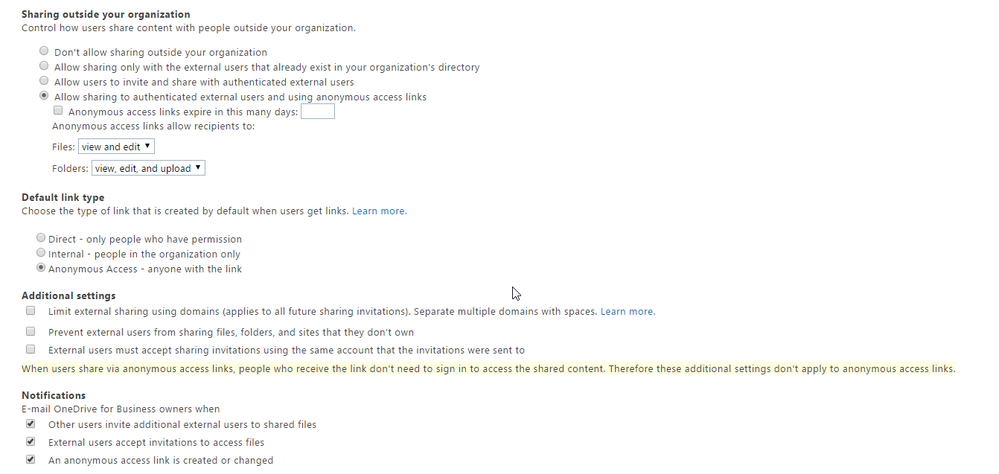Open the Files permission dropdown
999x474 pixels.
(116, 147)
